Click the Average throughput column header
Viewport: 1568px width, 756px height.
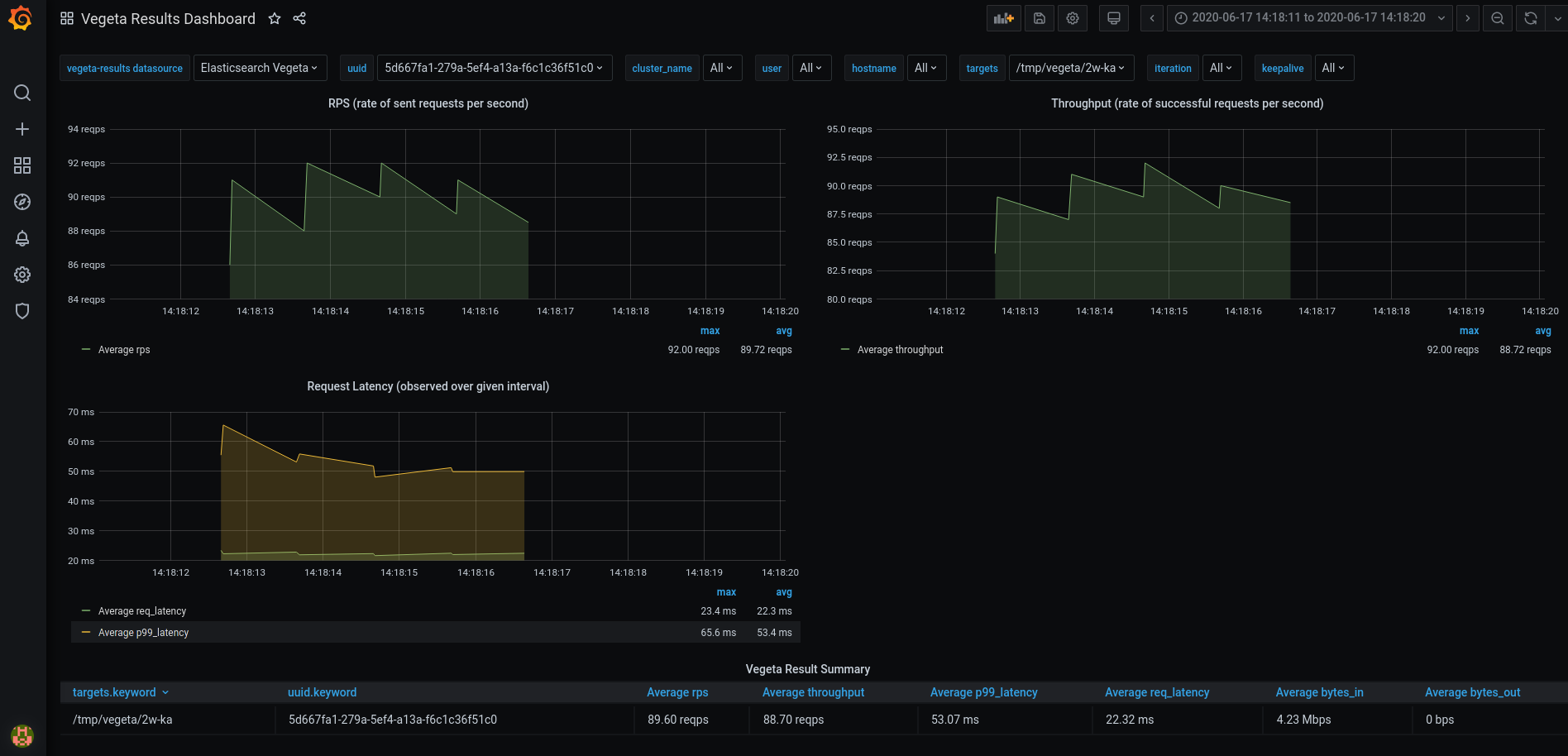point(813,692)
